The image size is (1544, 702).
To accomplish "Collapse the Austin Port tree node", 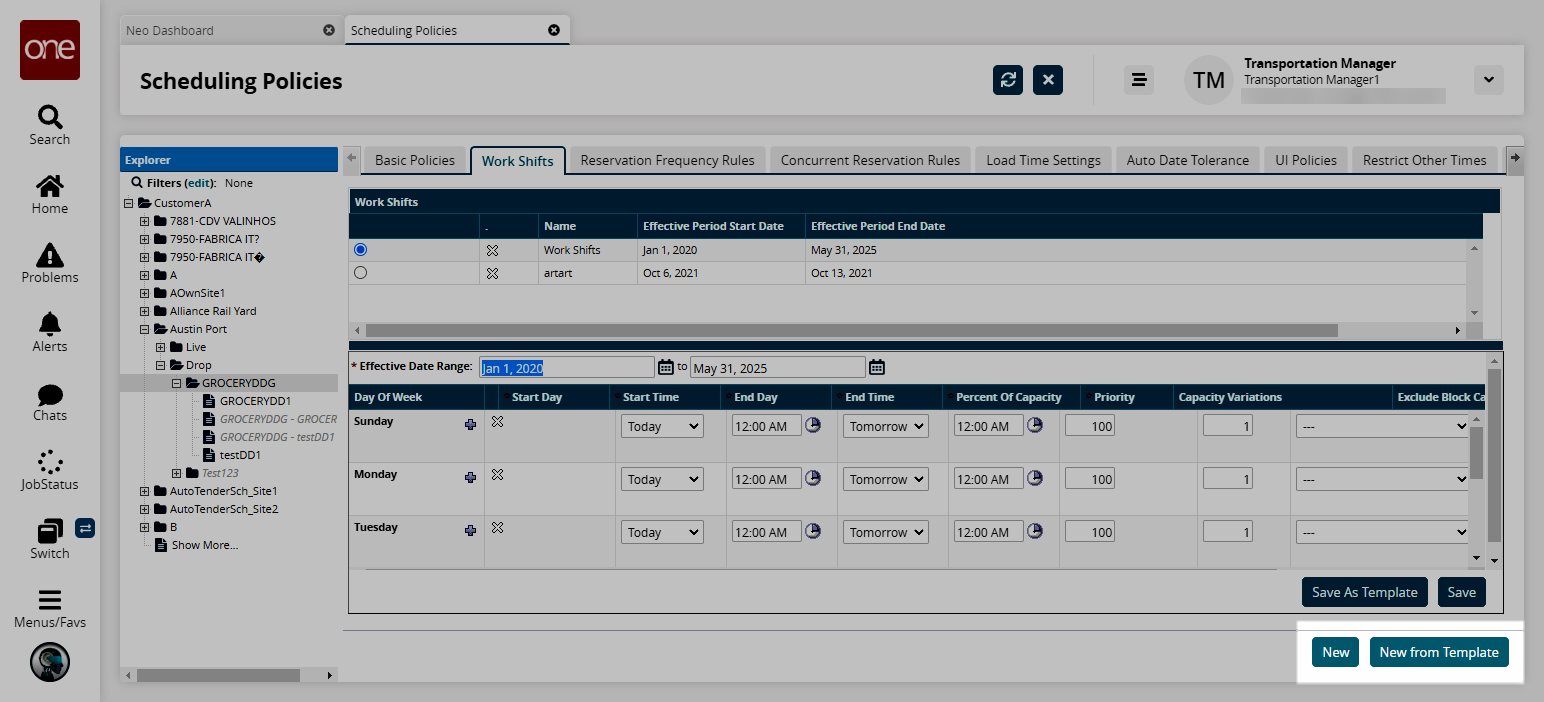I will pos(145,329).
